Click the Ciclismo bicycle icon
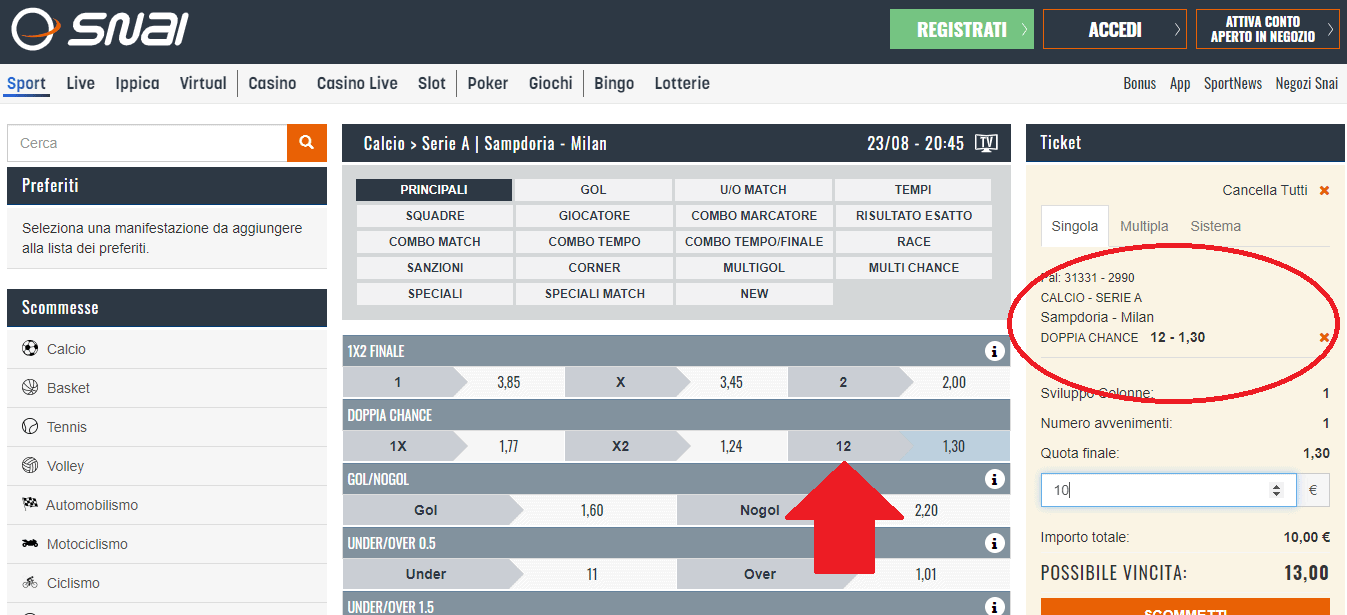Viewport: 1347px width, 615px height. coord(29,583)
